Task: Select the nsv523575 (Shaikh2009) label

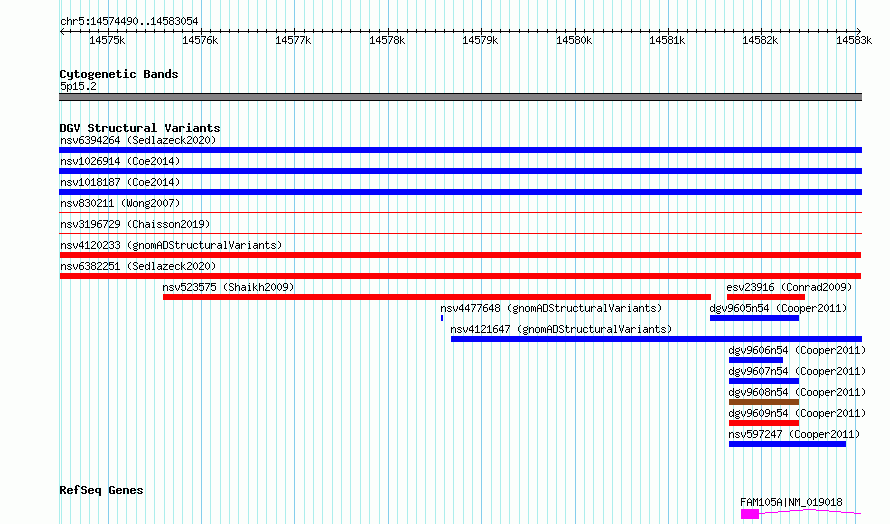Action: 228,287
